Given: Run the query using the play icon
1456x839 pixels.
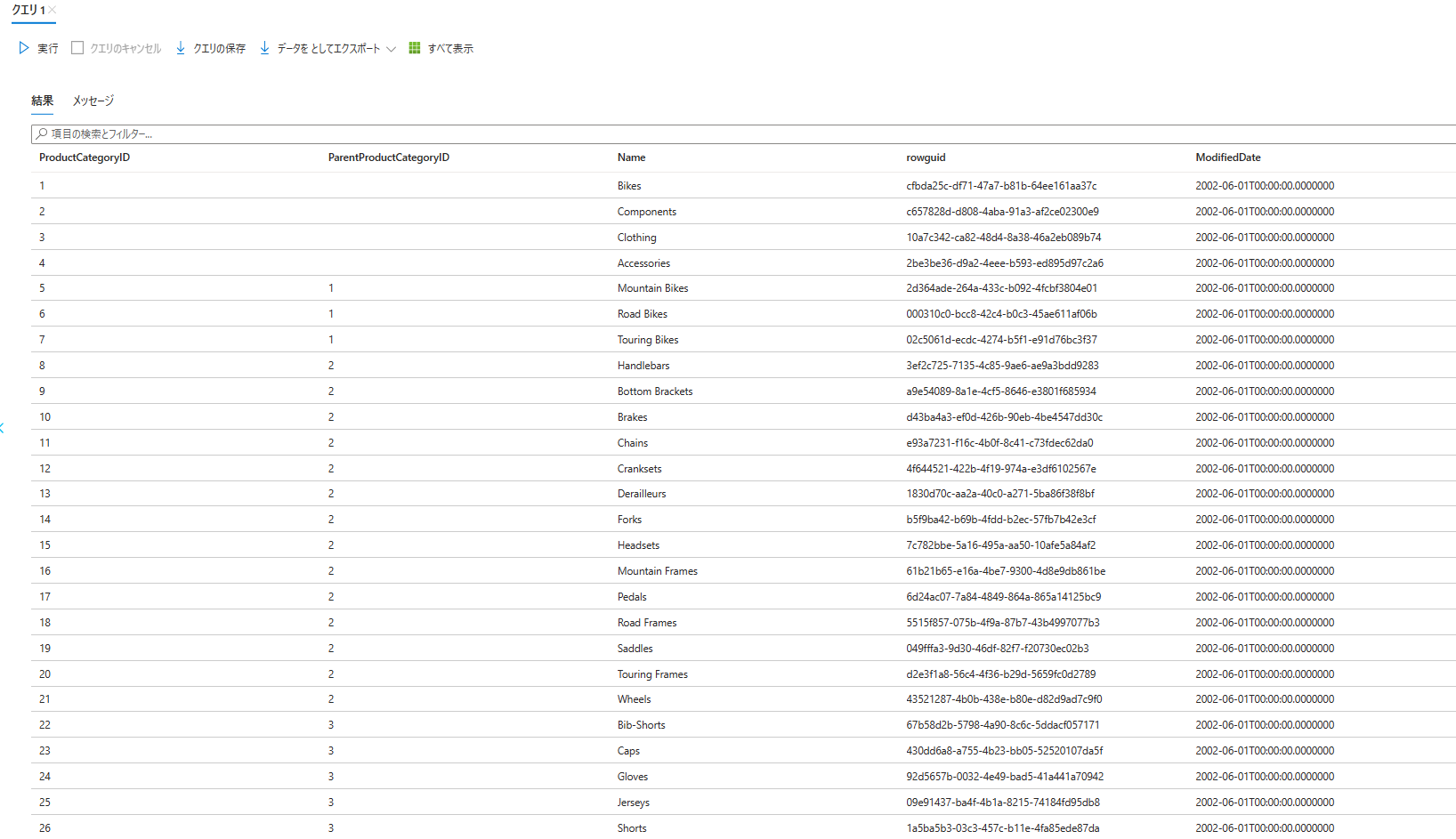Looking at the screenshot, I should point(24,48).
